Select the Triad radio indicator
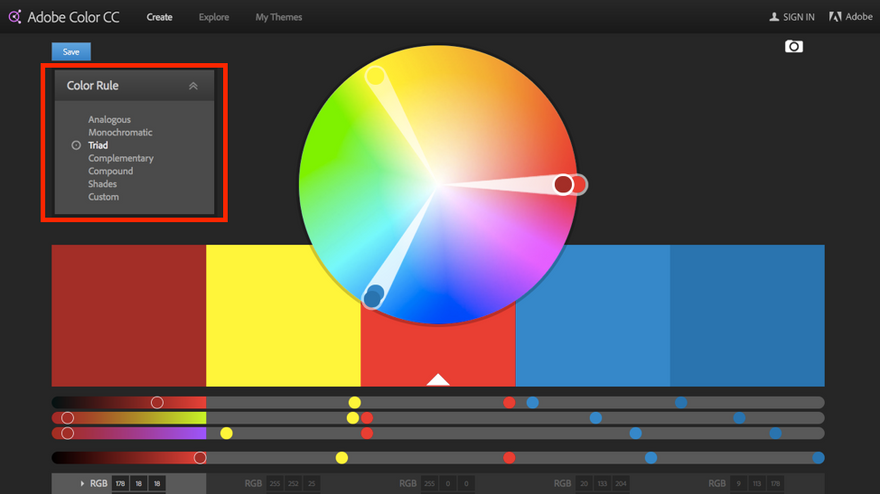880x494 pixels. (x=76, y=145)
